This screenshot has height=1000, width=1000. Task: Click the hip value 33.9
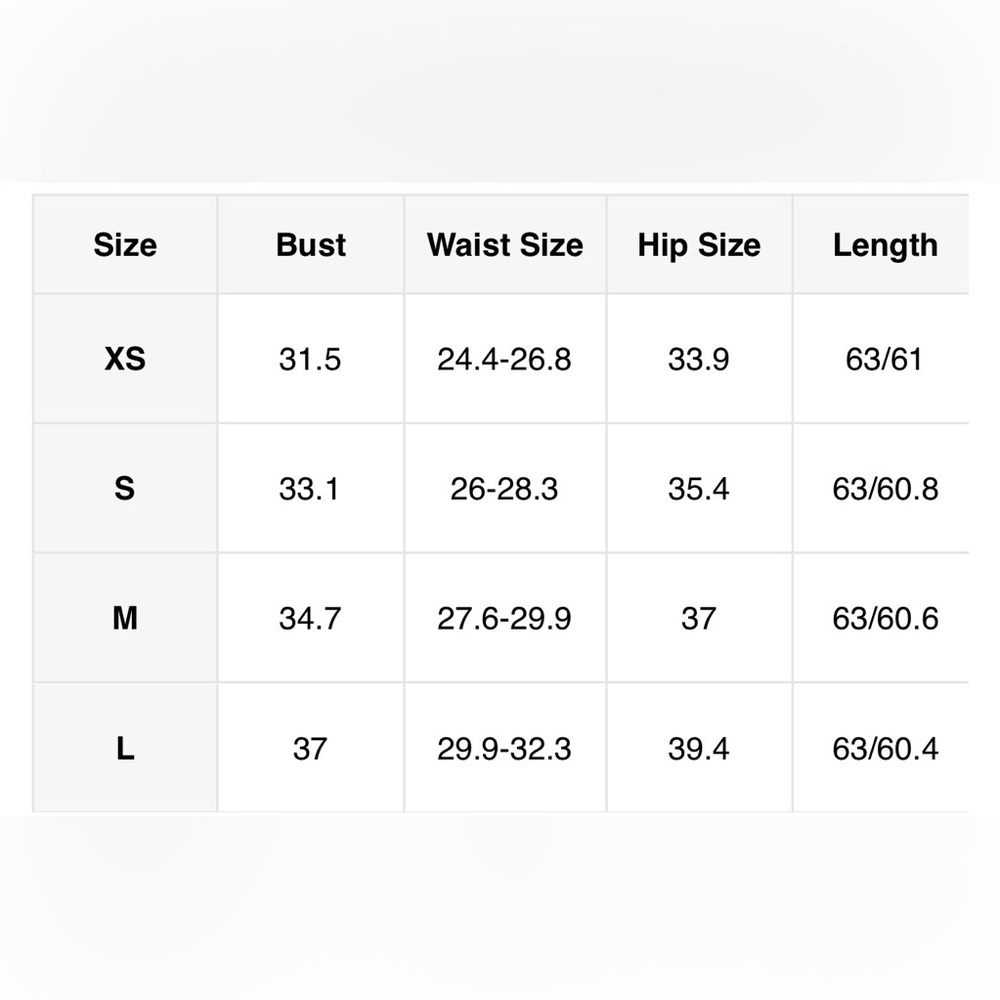click(x=698, y=359)
